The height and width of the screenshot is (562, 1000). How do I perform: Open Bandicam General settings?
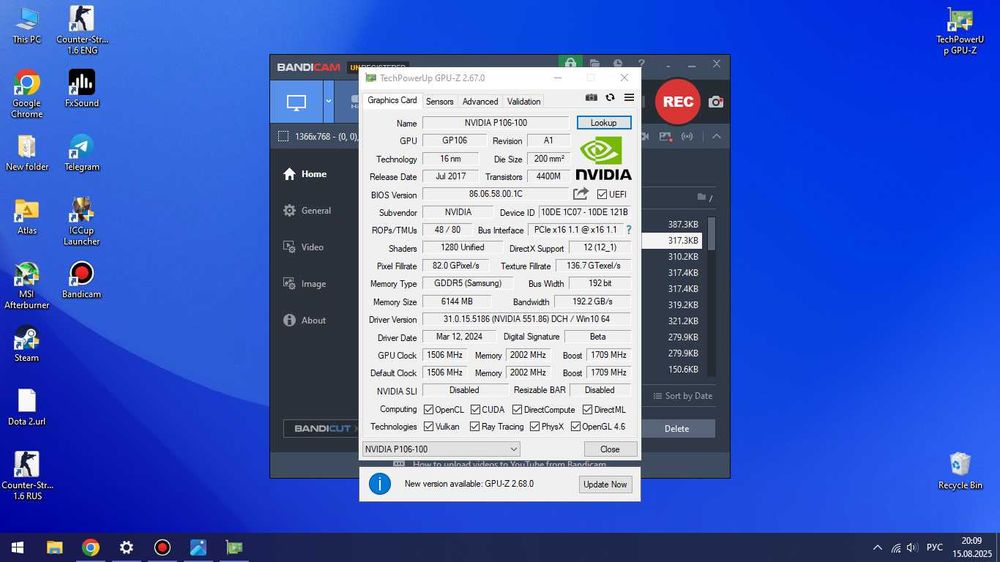[307, 211]
